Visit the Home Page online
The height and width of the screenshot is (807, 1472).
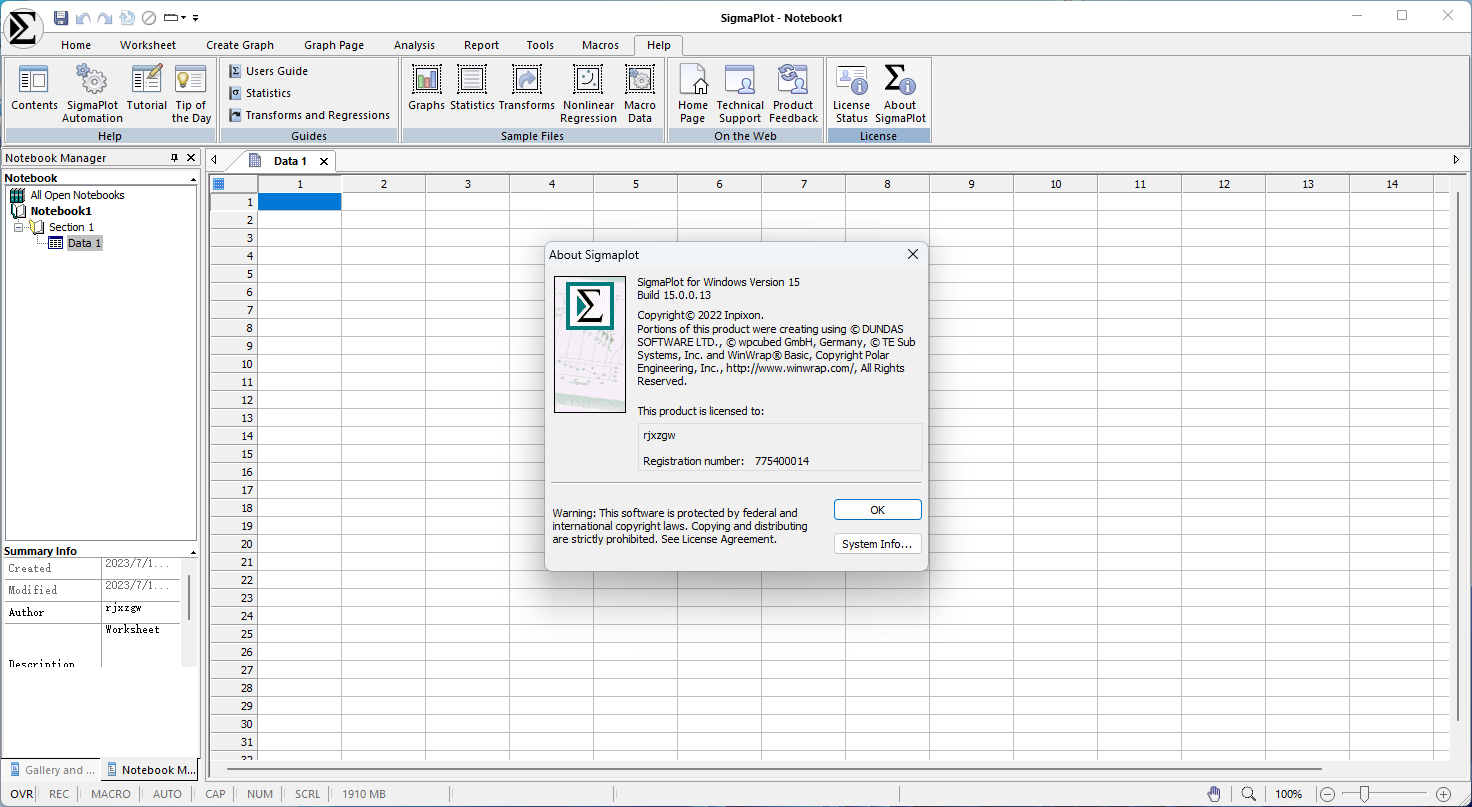pyautogui.click(x=693, y=92)
